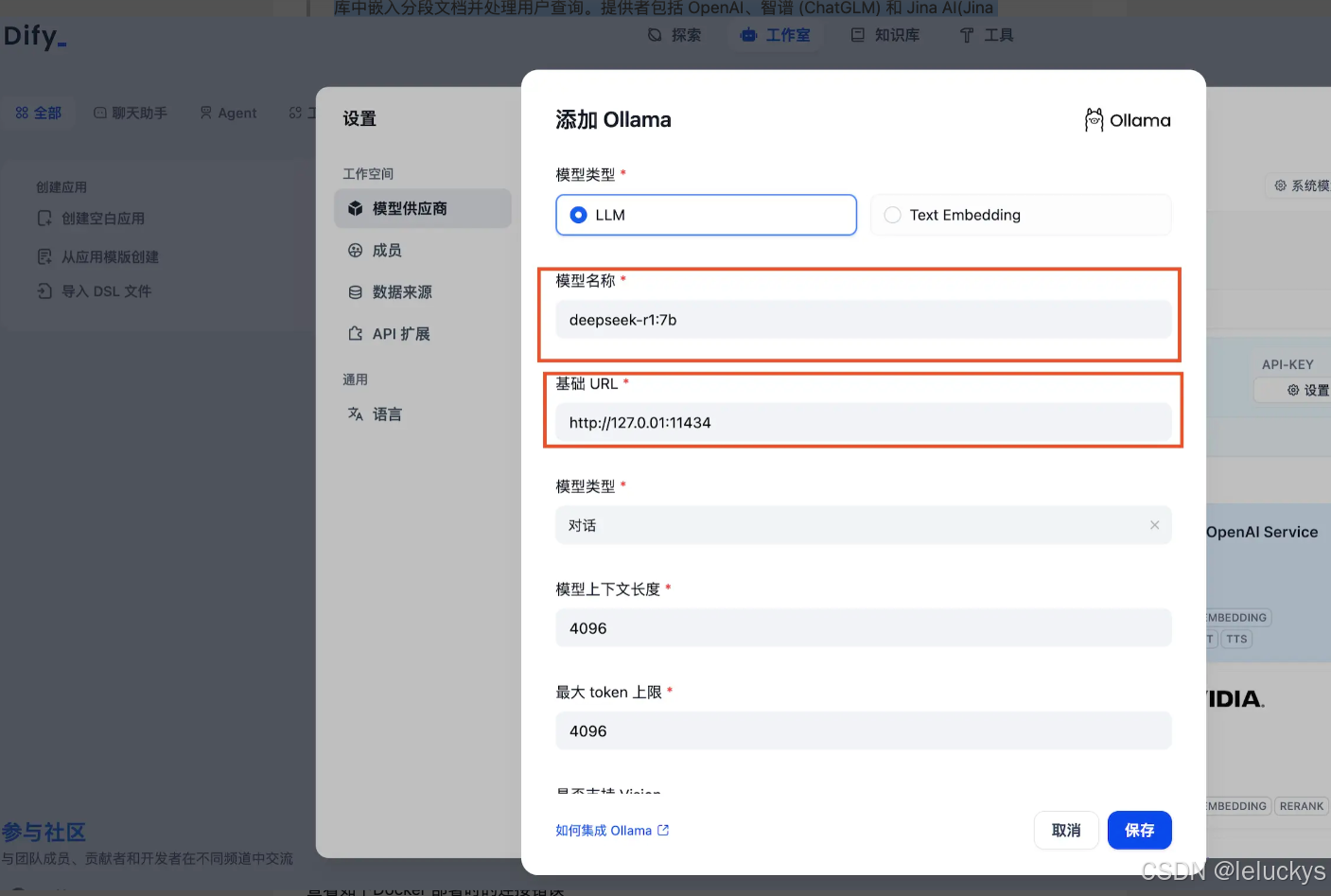Click the 工具 hammer icon
Image resolution: width=1331 pixels, height=896 pixels.
pyautogui.click(x=967, y=35)
